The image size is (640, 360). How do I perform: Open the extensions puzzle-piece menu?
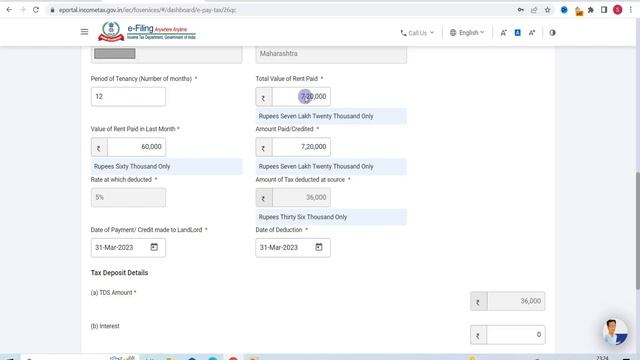(x=591, y=10)
